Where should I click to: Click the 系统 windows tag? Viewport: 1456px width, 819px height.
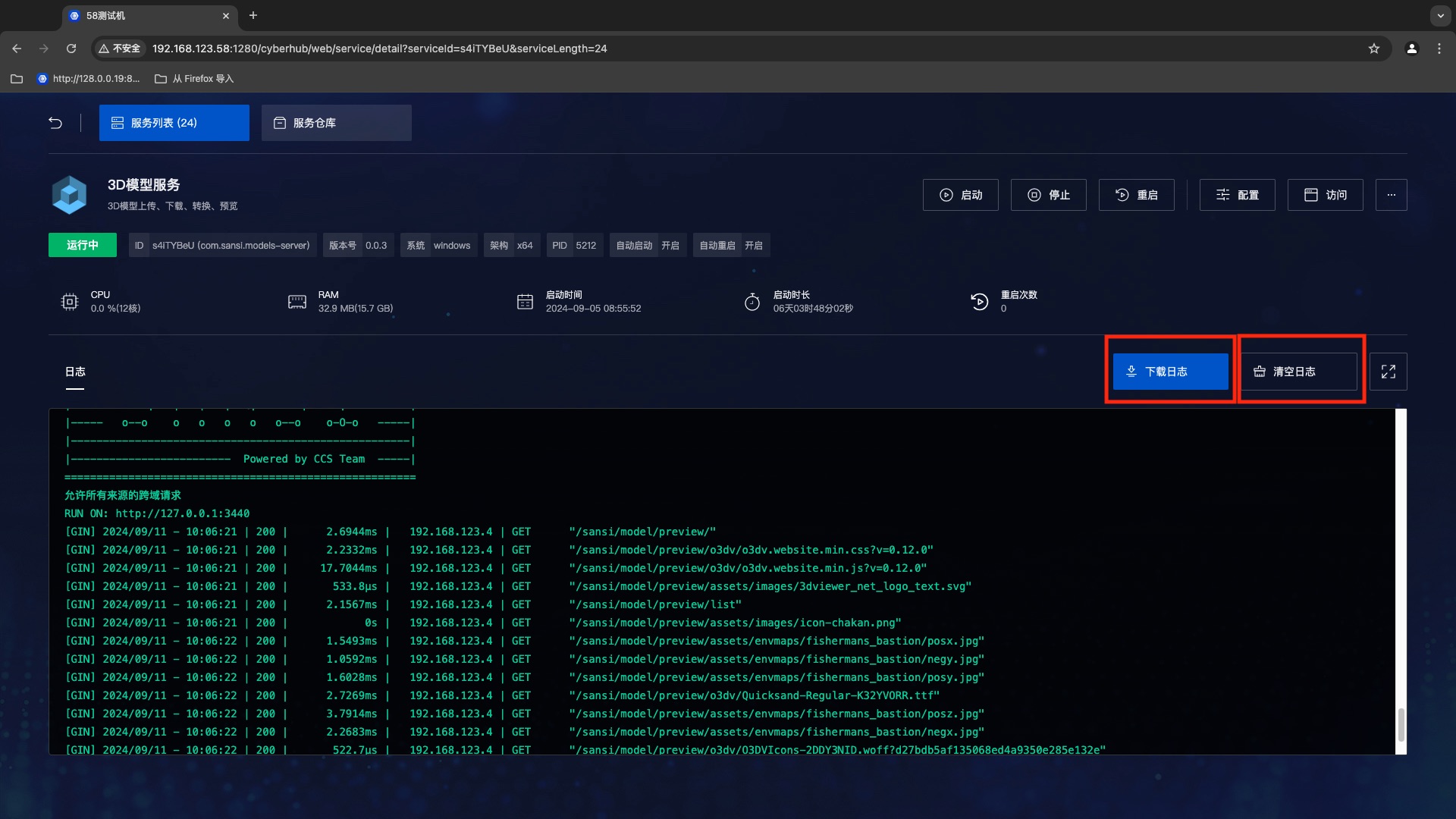tap(438, 245)
